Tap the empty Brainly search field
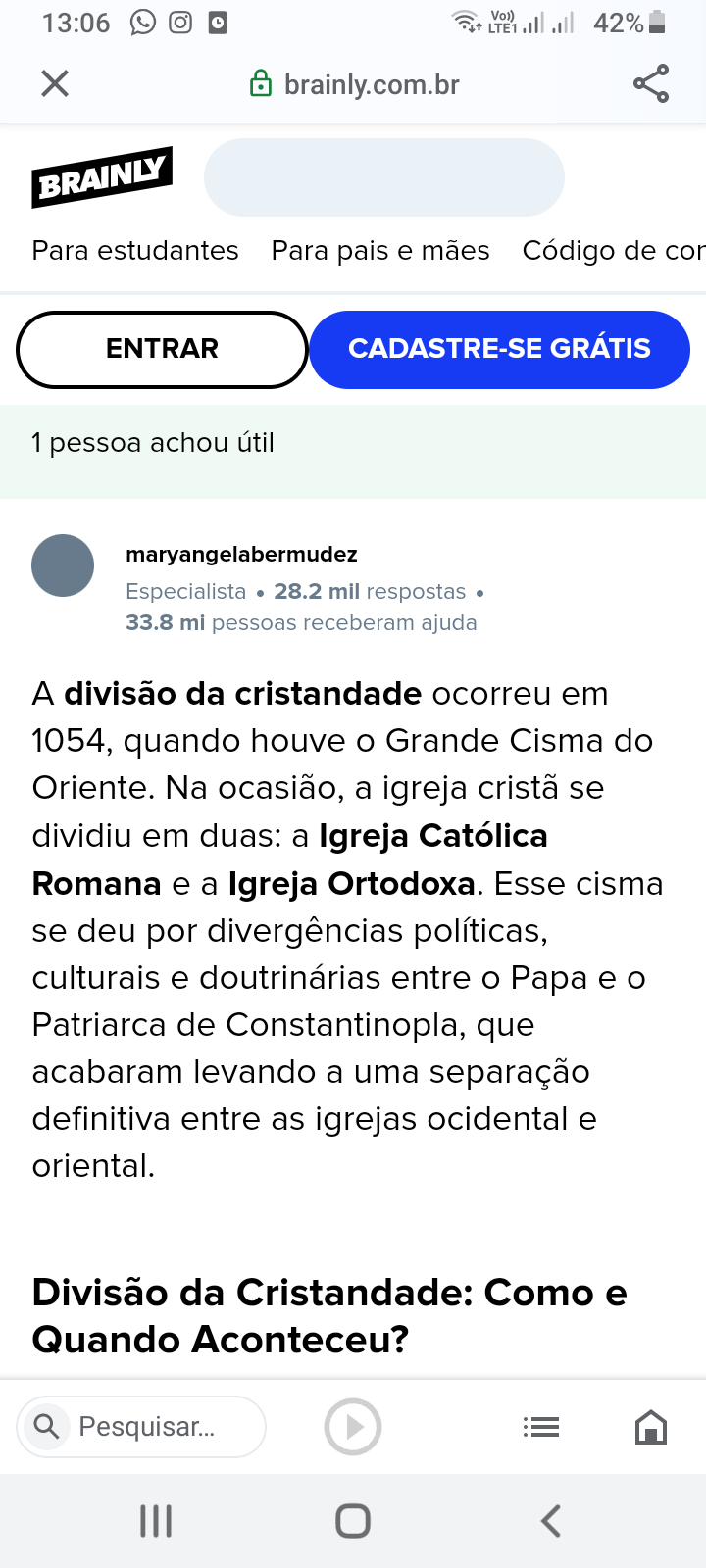Screen dimensions: 706x1568 [x=384, y=177]
